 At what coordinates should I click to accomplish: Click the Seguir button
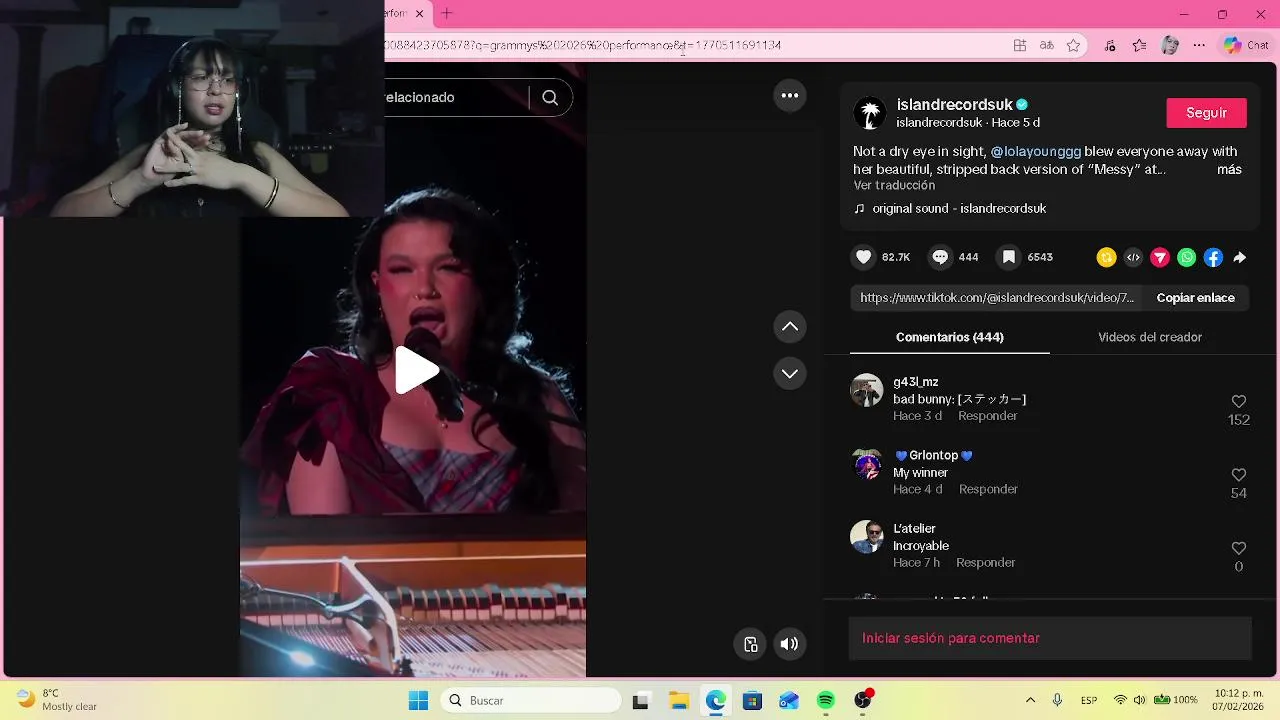(x=1206, y=113)
